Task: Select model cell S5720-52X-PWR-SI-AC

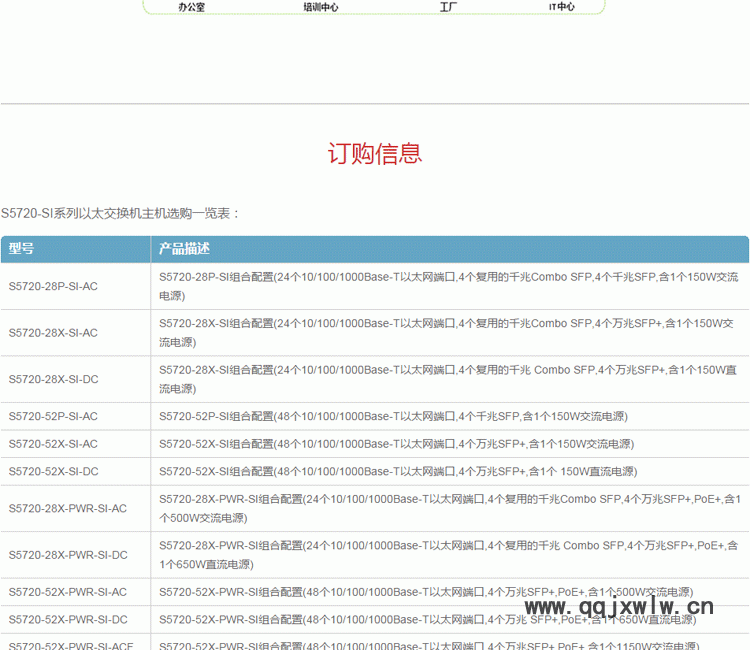Action: pyautogui.click(x=68, y=592)
